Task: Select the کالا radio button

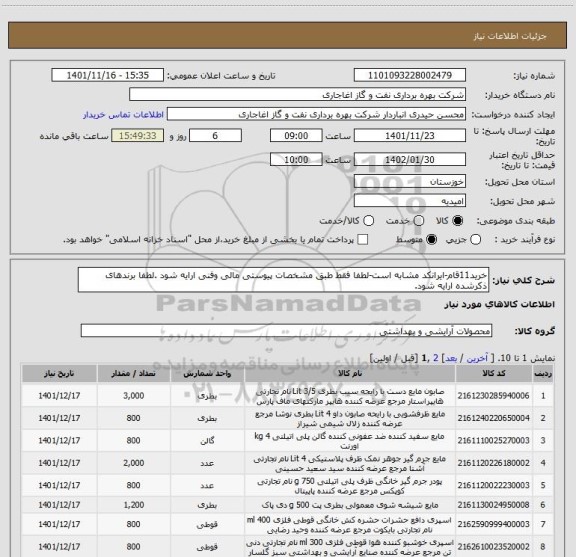Action: click(458, 220)
